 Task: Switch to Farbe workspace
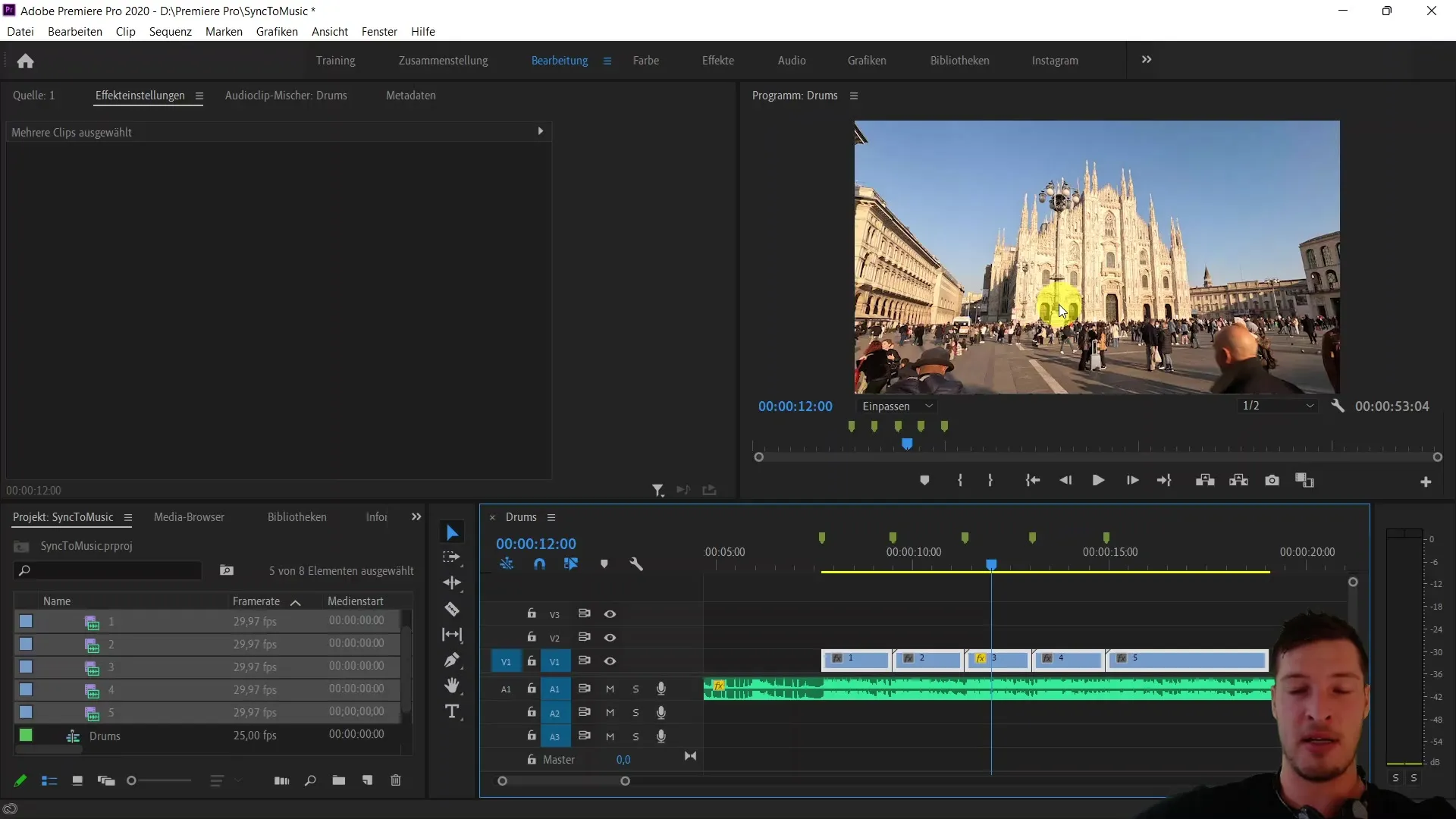646,61
